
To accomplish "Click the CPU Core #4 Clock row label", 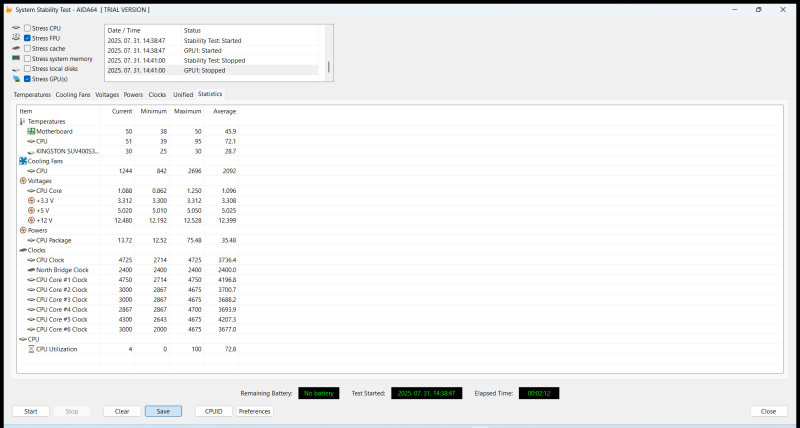I will tap(62, 310).
